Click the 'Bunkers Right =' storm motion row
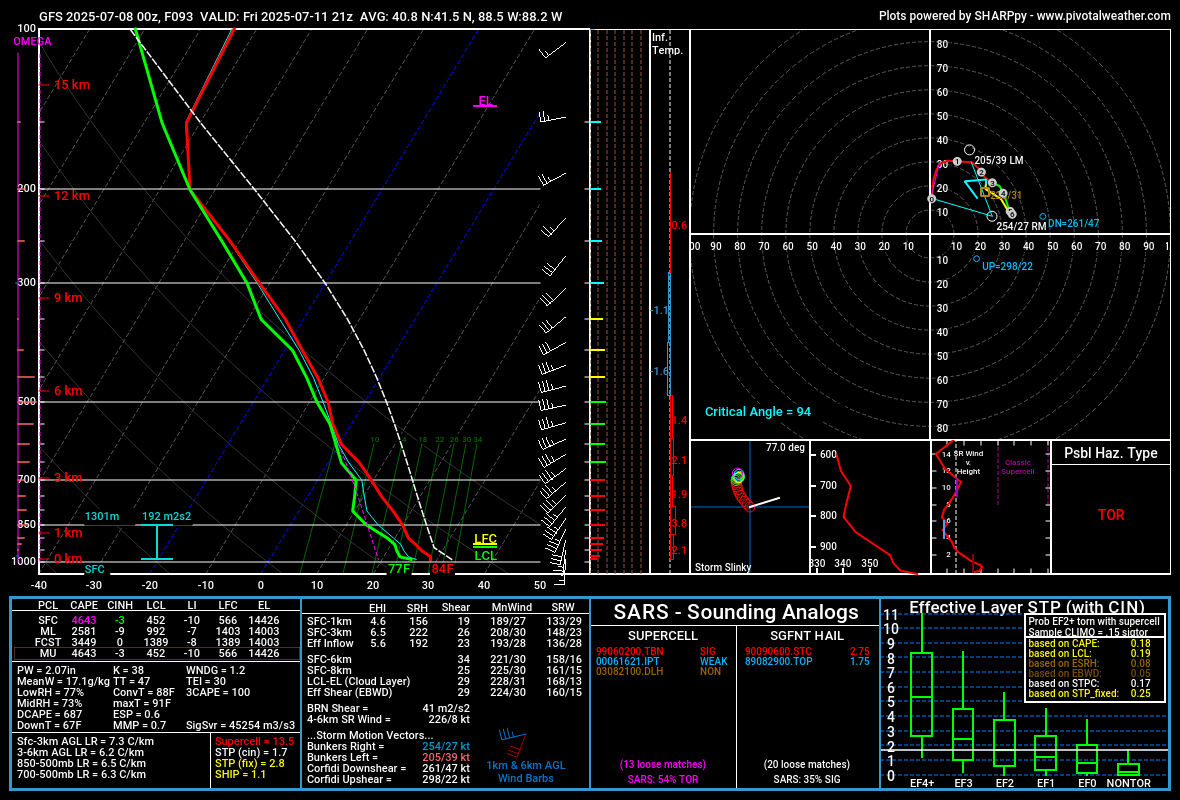The image size is (1180, 800). click(x=388, y=746)
